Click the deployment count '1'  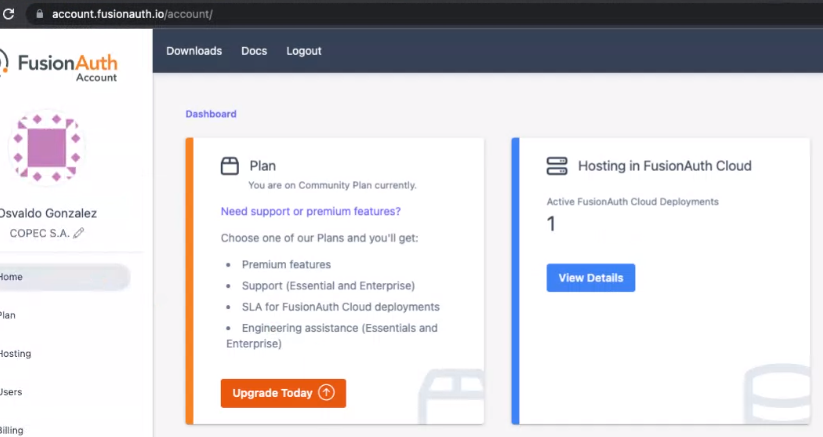[551, 224]
